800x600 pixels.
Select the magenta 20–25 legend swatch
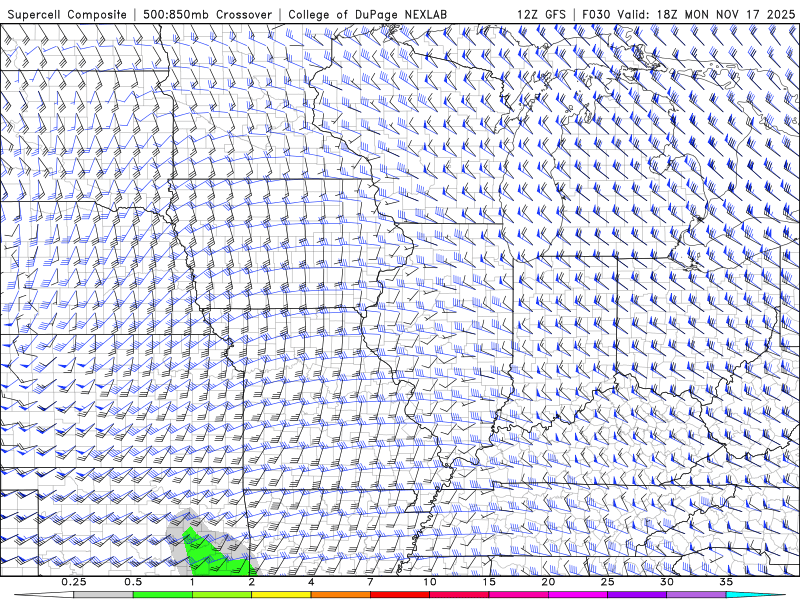[x=578, y=595]
